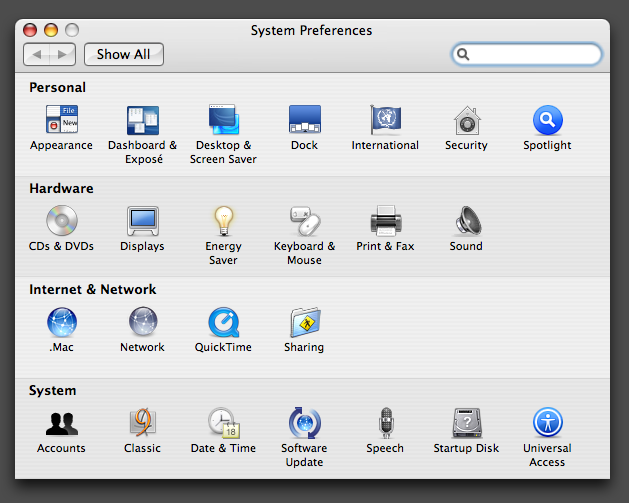Go back with the left arrow button
Image resolution: width=629 pixels, height=503 pixels.
tap(37, 54)
